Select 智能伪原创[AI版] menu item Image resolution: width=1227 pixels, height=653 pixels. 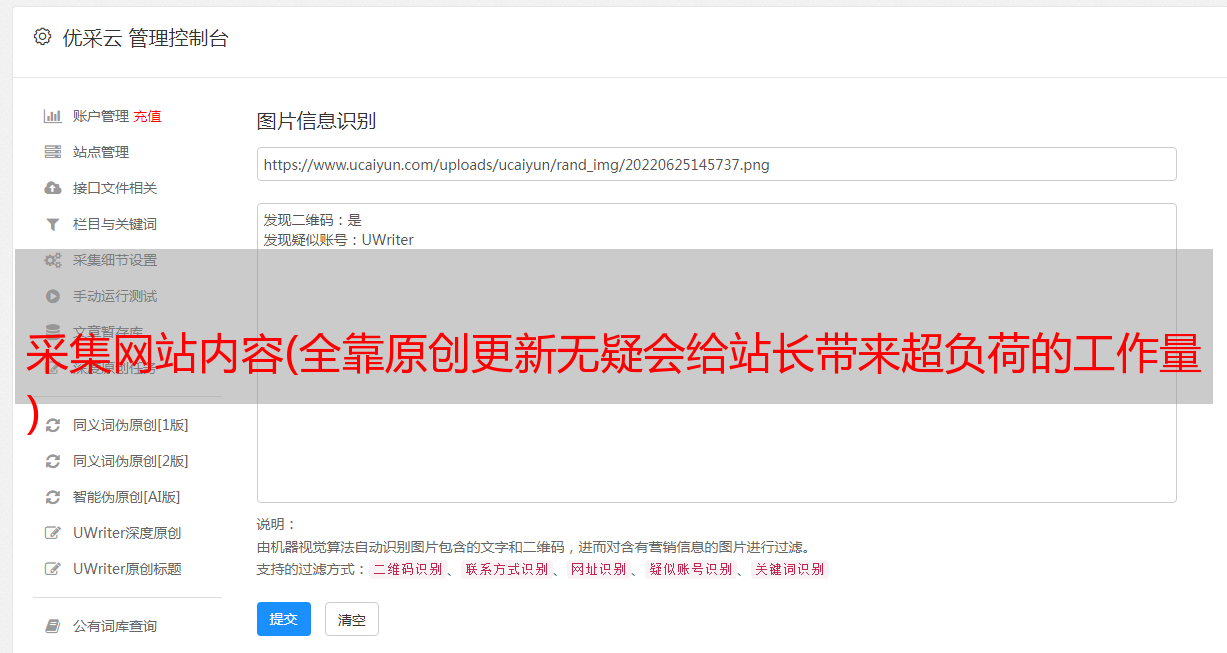point(126,497)
